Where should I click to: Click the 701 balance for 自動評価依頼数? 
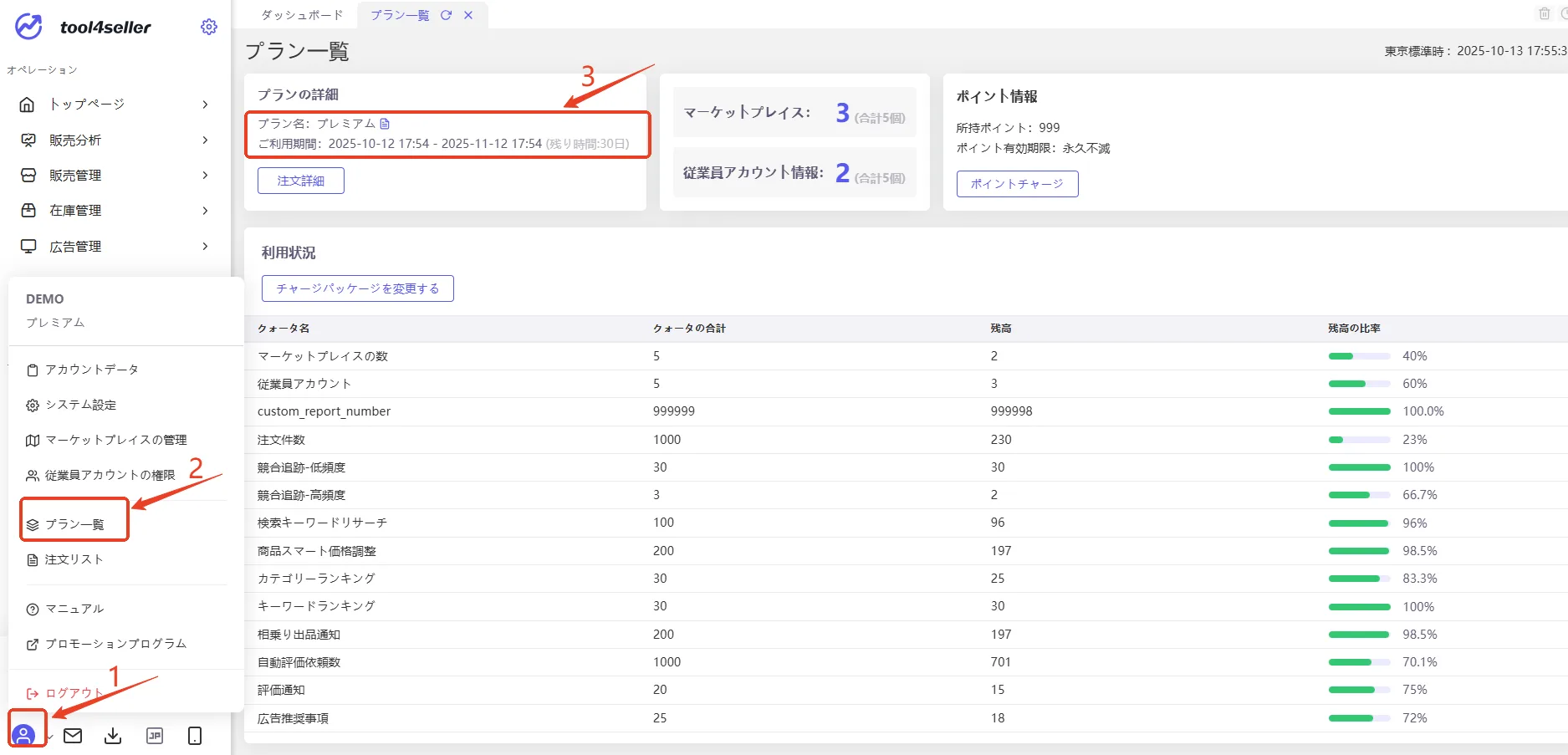[x=1000, y=662]
